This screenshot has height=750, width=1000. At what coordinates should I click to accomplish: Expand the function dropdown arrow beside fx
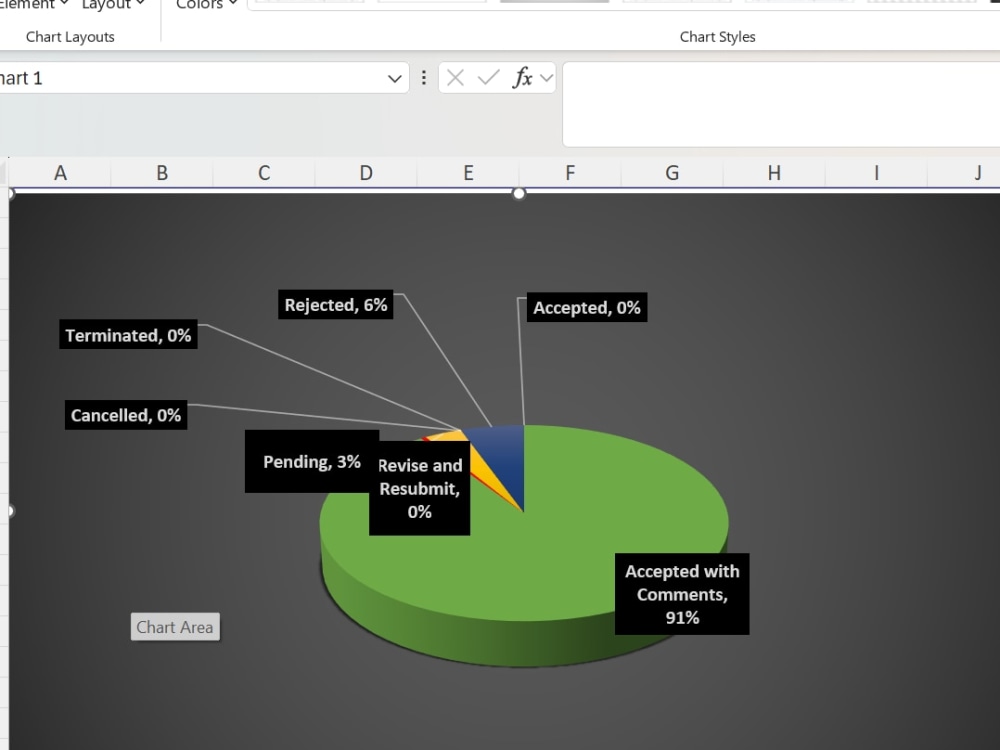tap(547, 78)
